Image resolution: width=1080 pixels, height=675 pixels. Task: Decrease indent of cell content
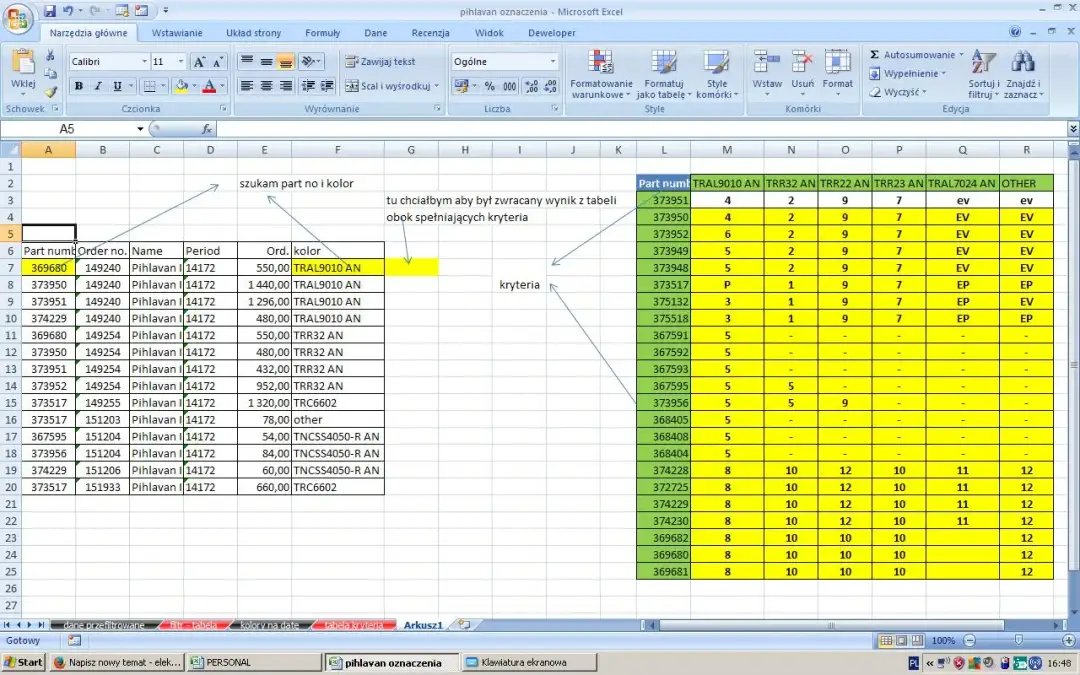click(x=308, y=85)
